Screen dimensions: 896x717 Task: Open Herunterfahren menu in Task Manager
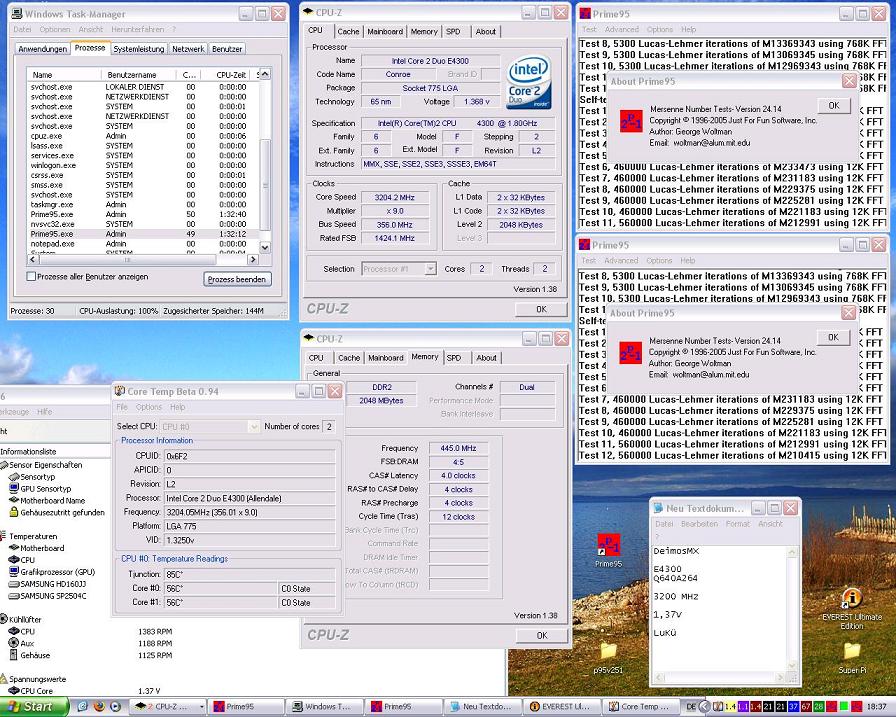pos(137,29)
